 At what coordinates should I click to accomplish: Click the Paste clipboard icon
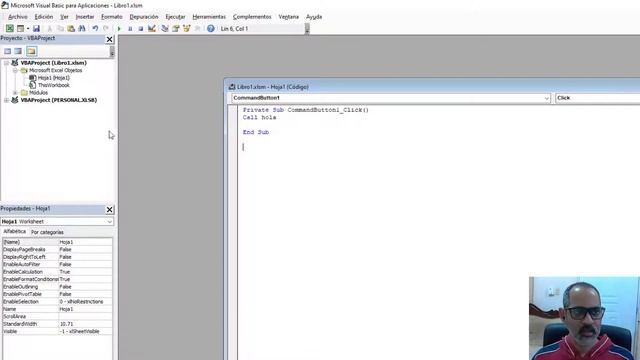(71, 29)
